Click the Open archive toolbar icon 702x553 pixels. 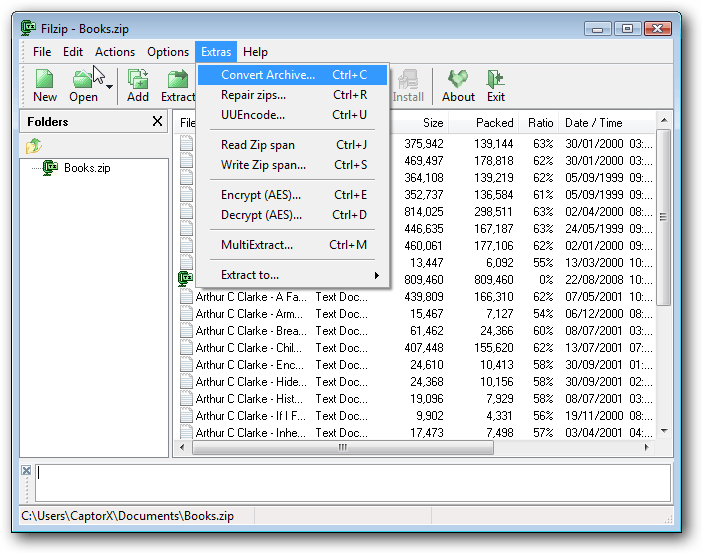pyautogui.click(x=83, y=85)
